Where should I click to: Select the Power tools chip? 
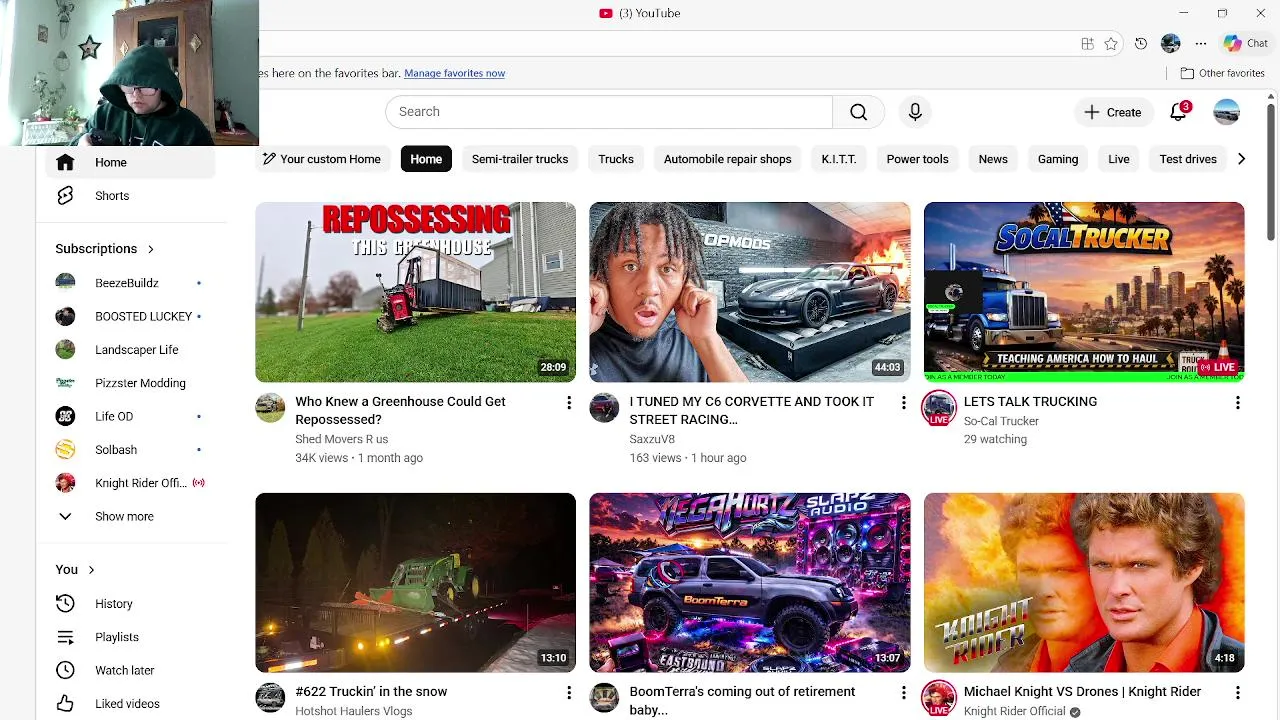(x=917, y=159)
